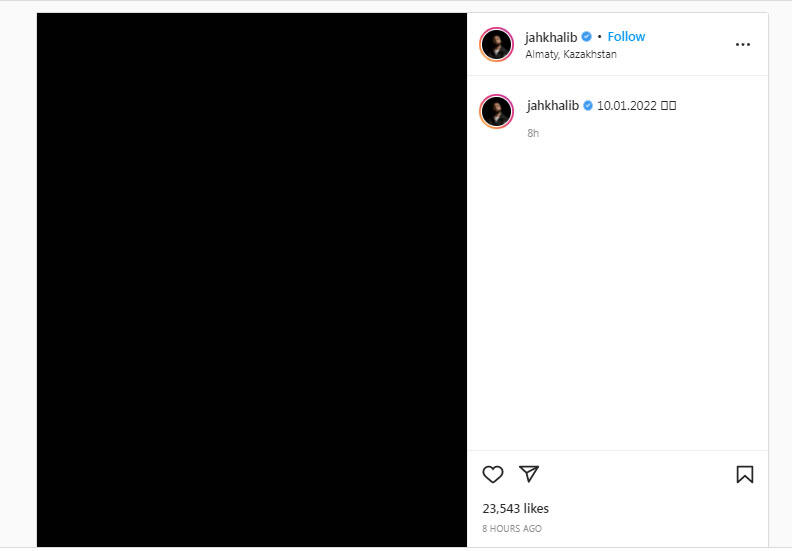Follow jahkhalib account
Screen dimensions: 792x551
[x=626, y=36]
